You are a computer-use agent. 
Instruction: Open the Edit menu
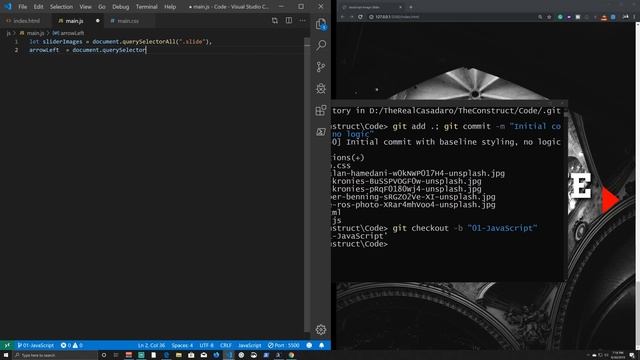coord(38,7)
